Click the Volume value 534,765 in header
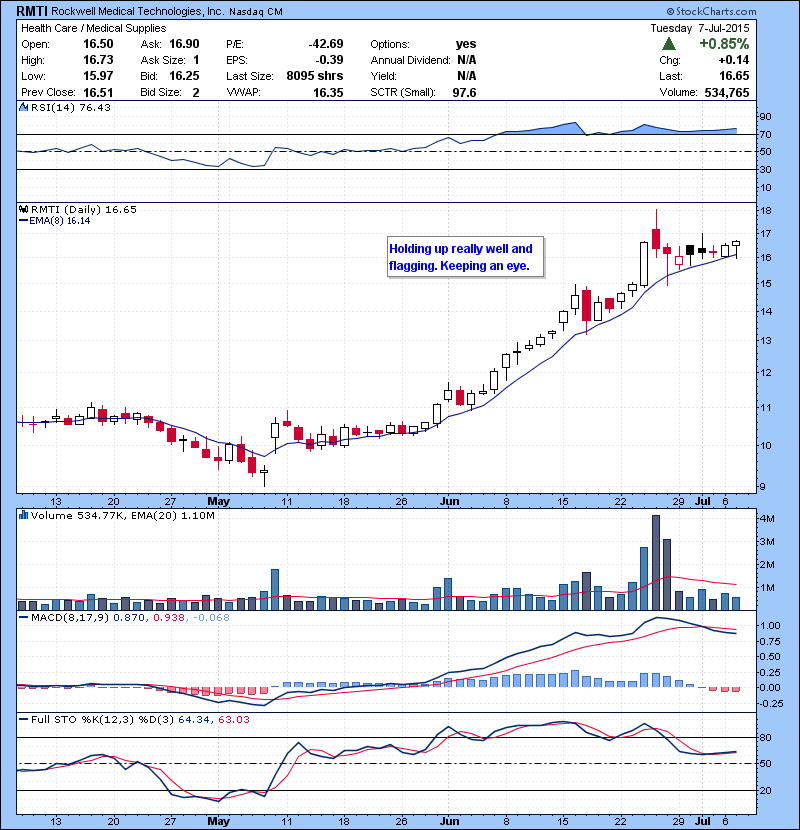The width and height of the screenshot is (800, 830). (x=726, y=93)
